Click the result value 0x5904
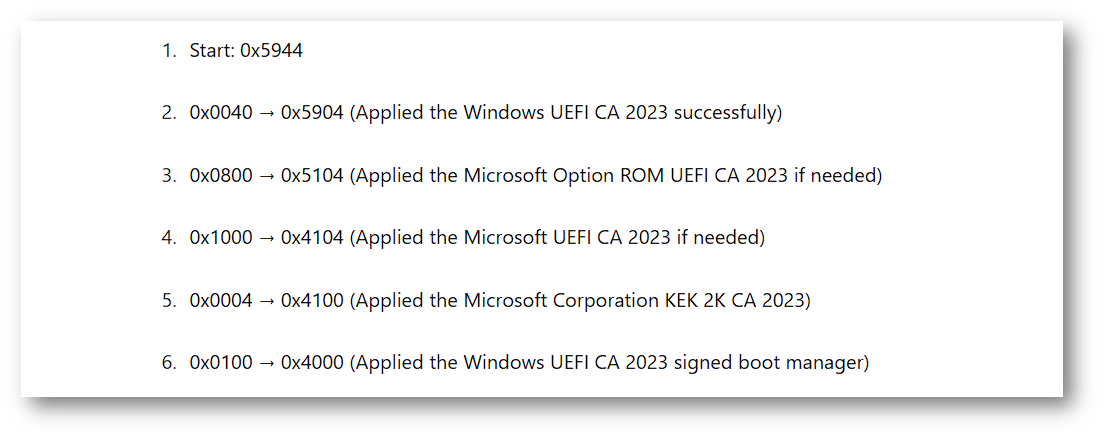The width and height of the screenshot is (1105, 439). pos(312,113)
